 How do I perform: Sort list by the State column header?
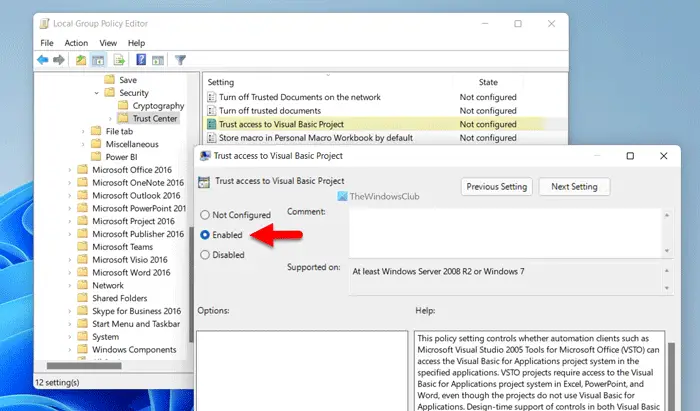[x=488, y=82]
